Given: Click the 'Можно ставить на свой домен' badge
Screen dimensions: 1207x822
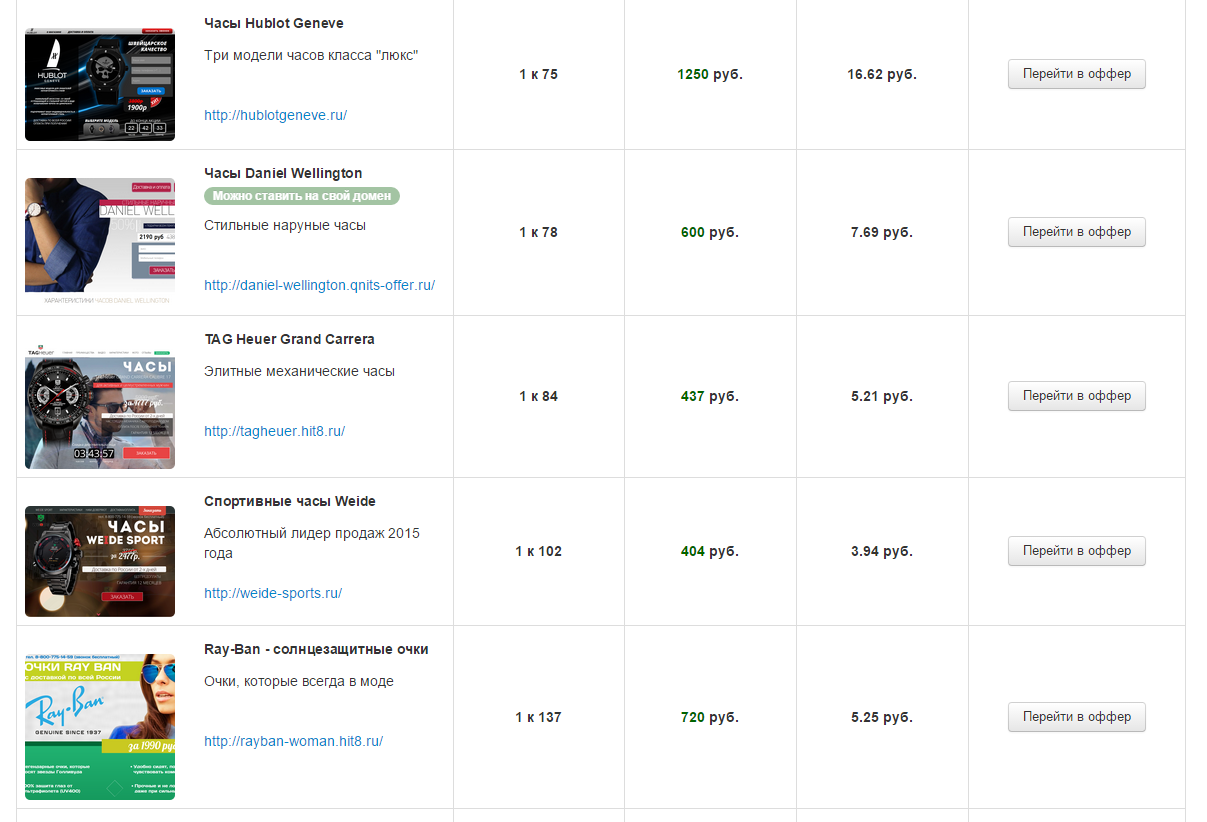Looking at the screenshot, I should [x=302, y=196].
